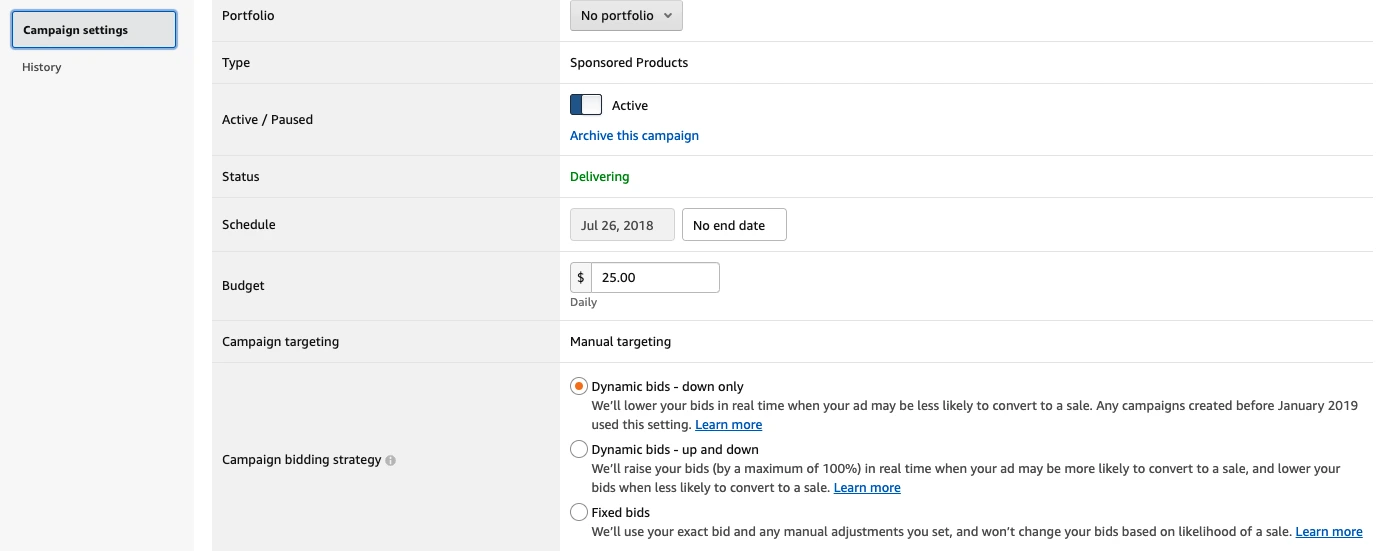Click the Daily label under budget
Screen dimensions: 1385x551
coord(583,302)
